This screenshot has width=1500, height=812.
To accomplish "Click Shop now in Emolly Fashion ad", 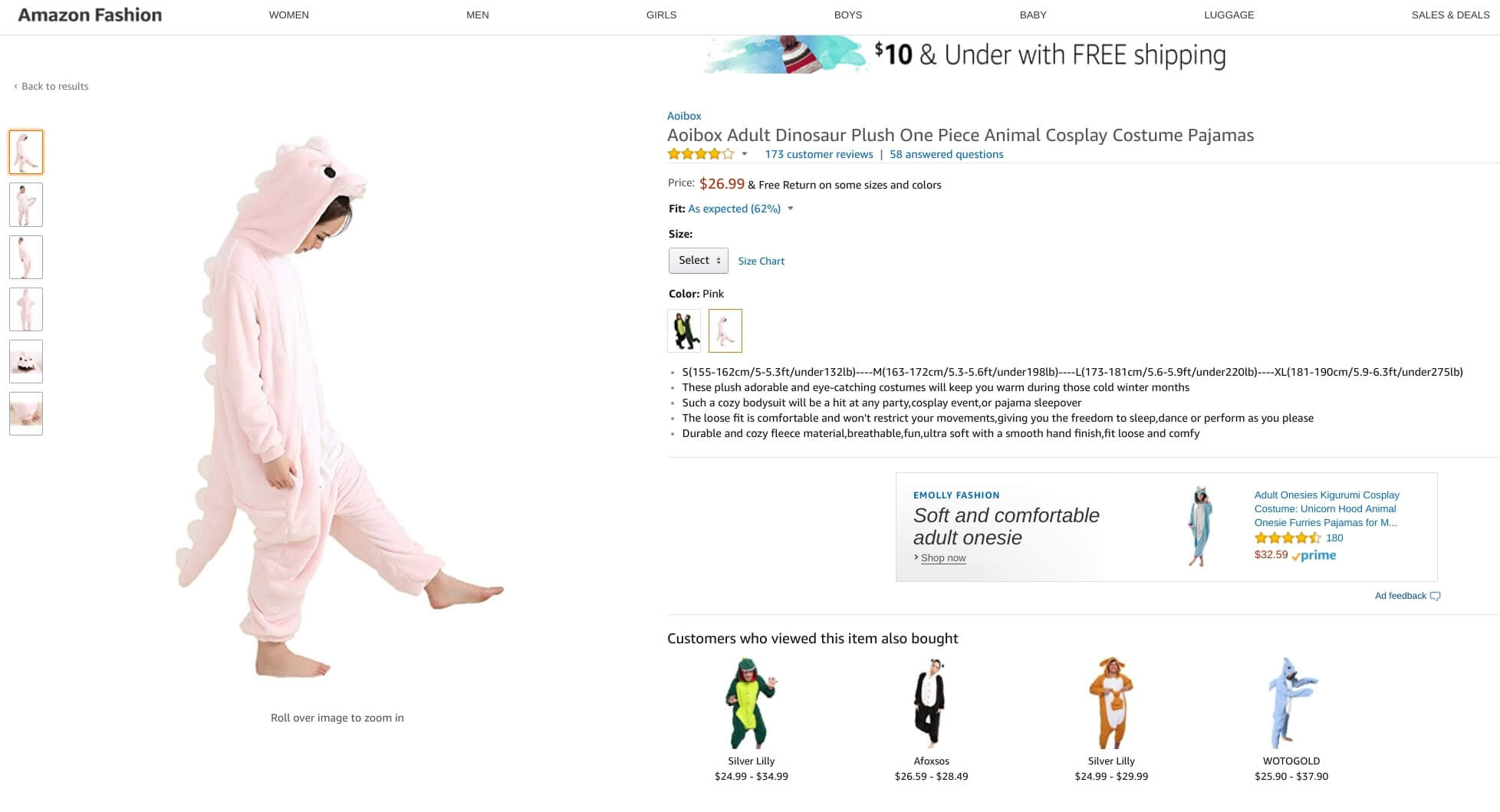I will (943, 558).
